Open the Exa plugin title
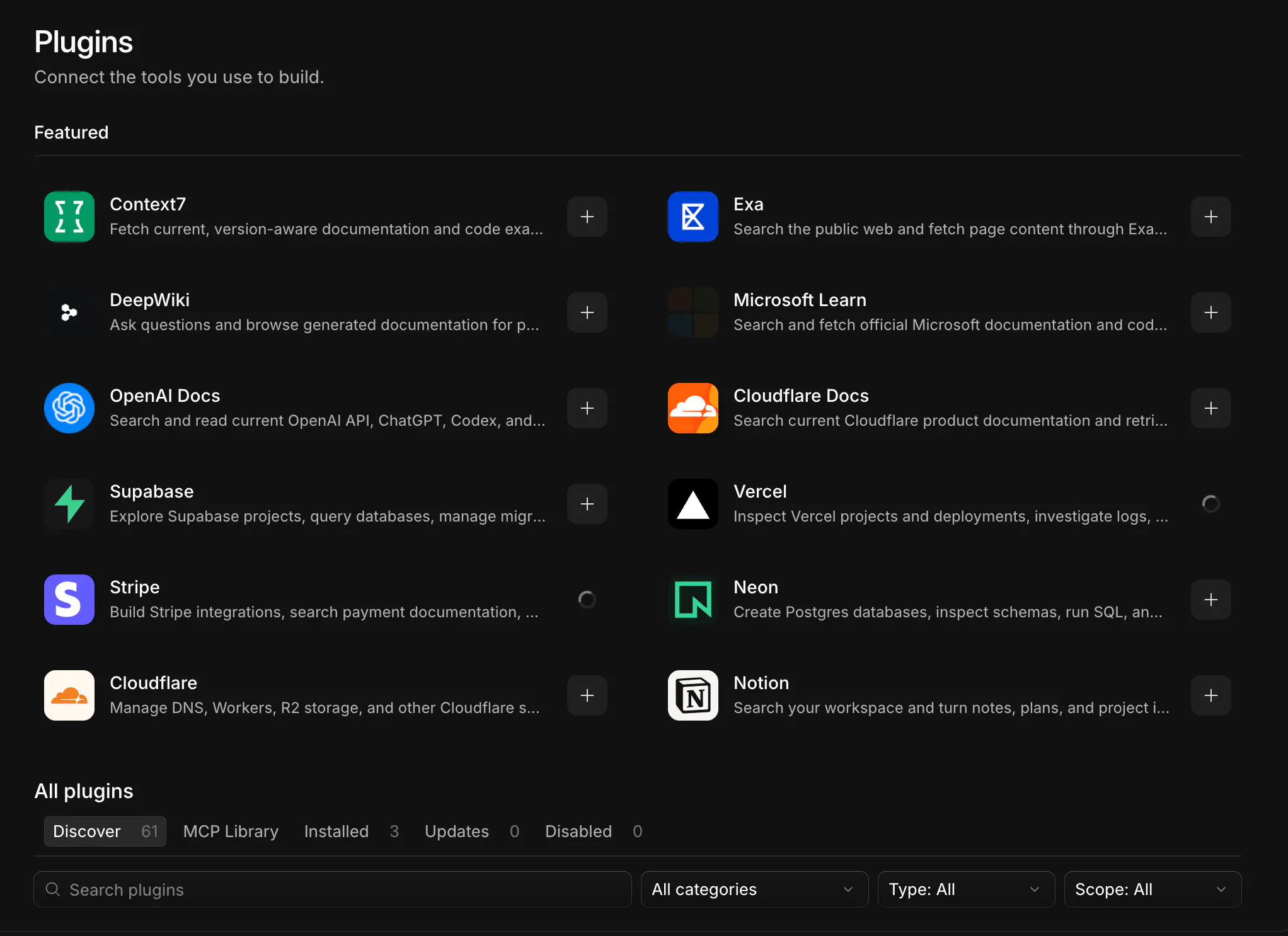Image resolution: width=1288 pixels, height=936 pixels. point(749,204)
